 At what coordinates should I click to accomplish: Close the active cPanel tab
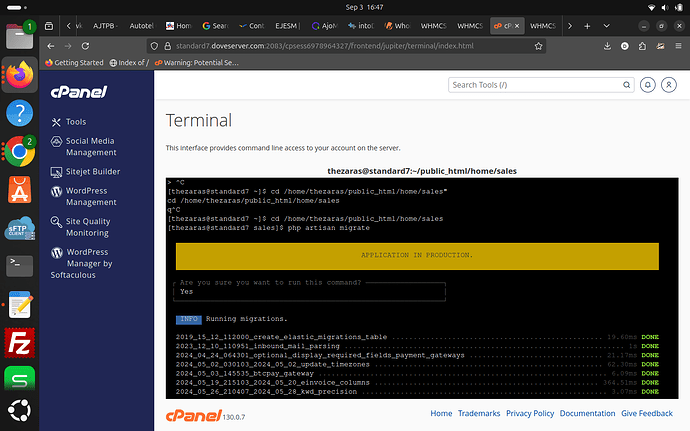(x=517, y=26)
